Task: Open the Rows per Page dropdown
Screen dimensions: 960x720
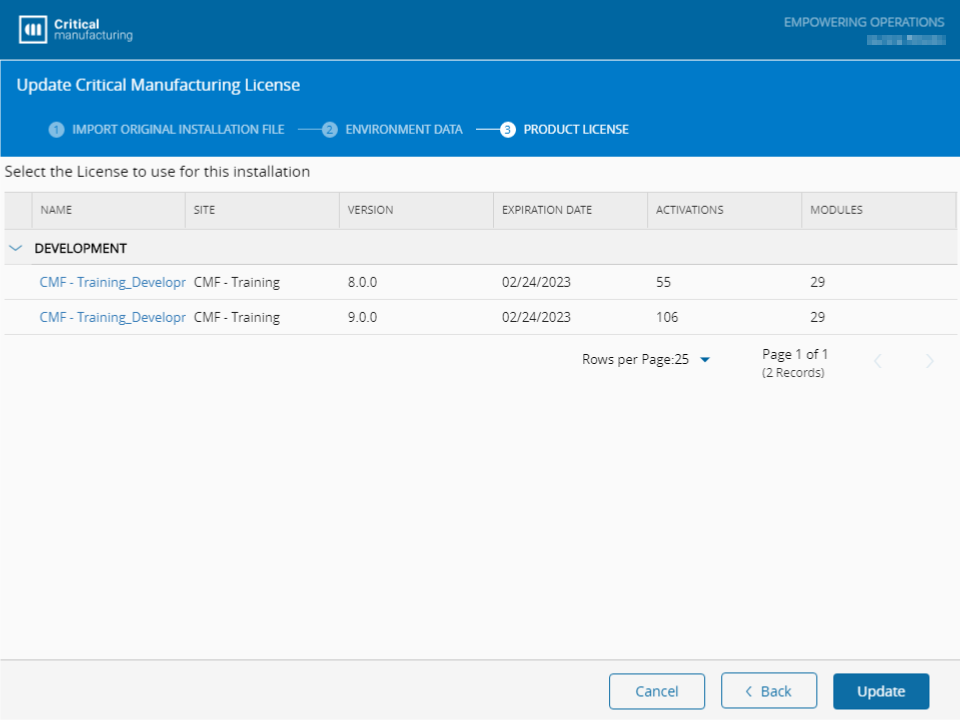Action: [705, 360]
